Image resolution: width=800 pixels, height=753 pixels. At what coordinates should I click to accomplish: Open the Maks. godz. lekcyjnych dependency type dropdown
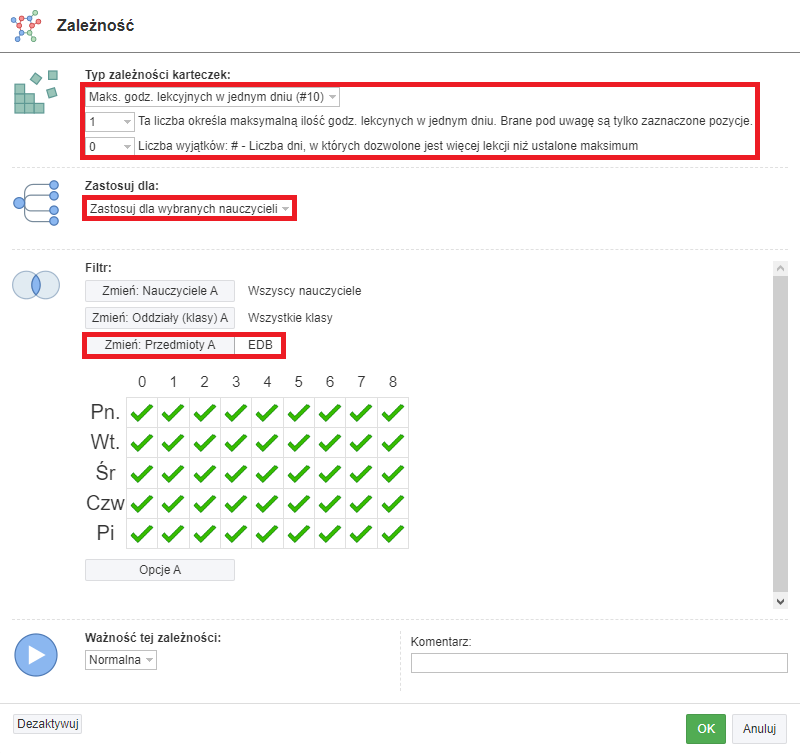212,97
